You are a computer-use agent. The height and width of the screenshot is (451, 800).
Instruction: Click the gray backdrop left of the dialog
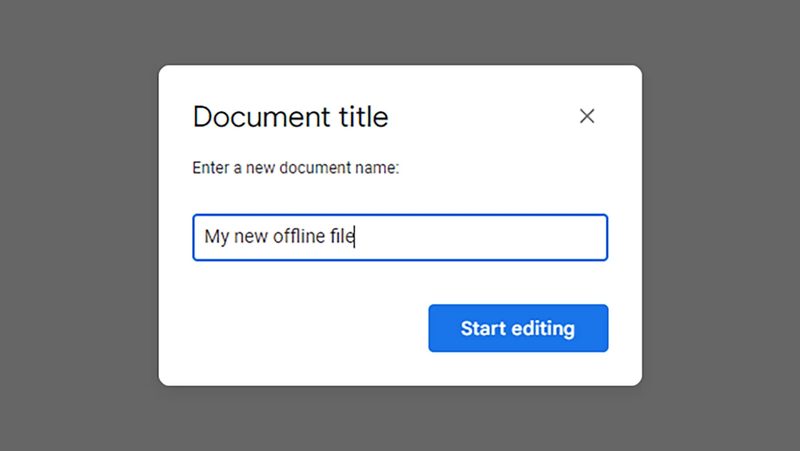click(x=80, y=225)
